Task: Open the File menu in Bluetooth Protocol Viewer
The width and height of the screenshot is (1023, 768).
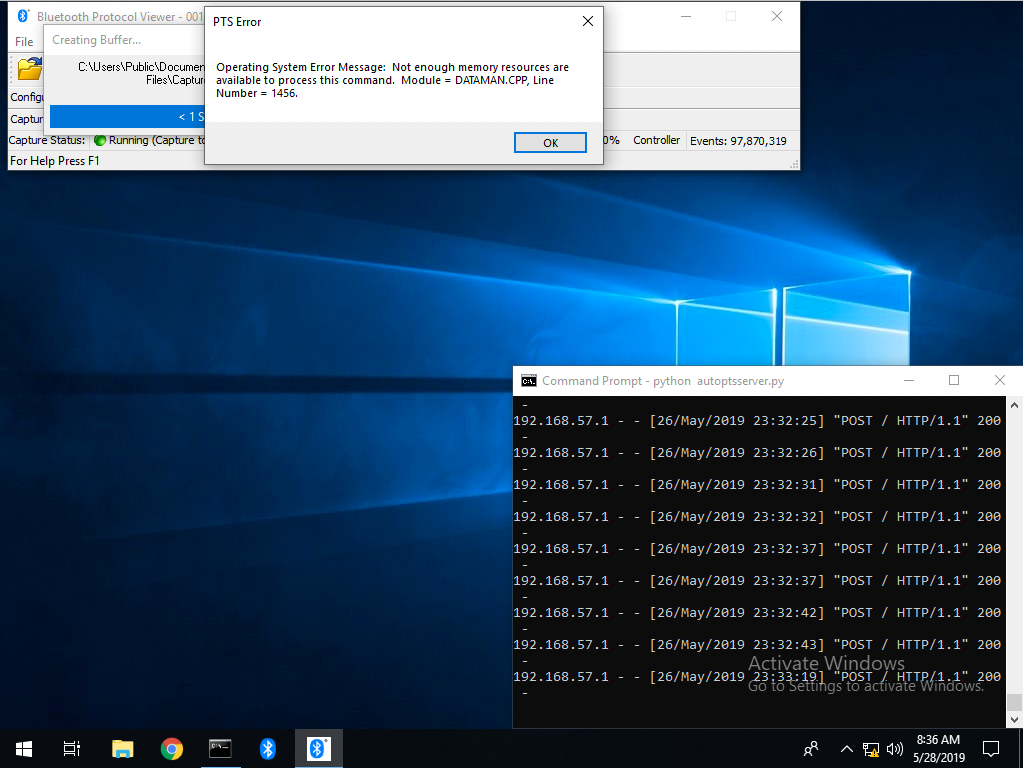Action: pos(22,41)
